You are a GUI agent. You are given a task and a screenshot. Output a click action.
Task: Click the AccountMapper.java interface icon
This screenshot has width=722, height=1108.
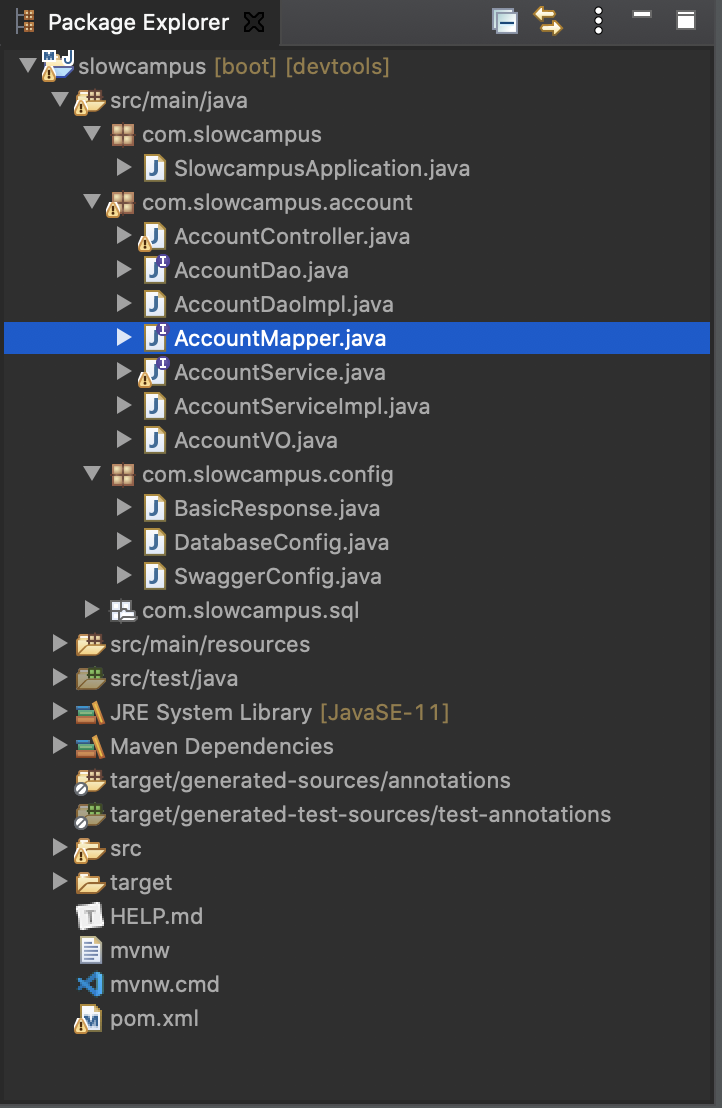tap(155, 338)
